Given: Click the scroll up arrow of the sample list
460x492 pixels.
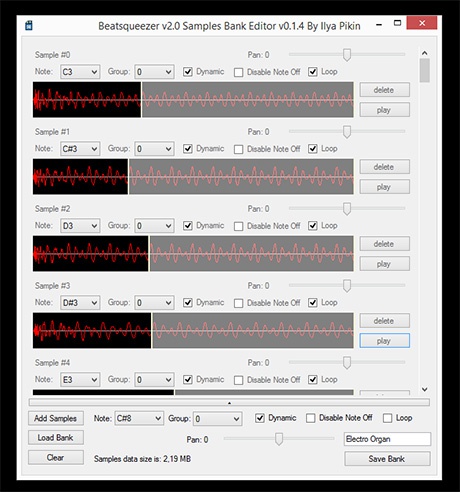Looking at the screenshot, I should pos(424,53).
